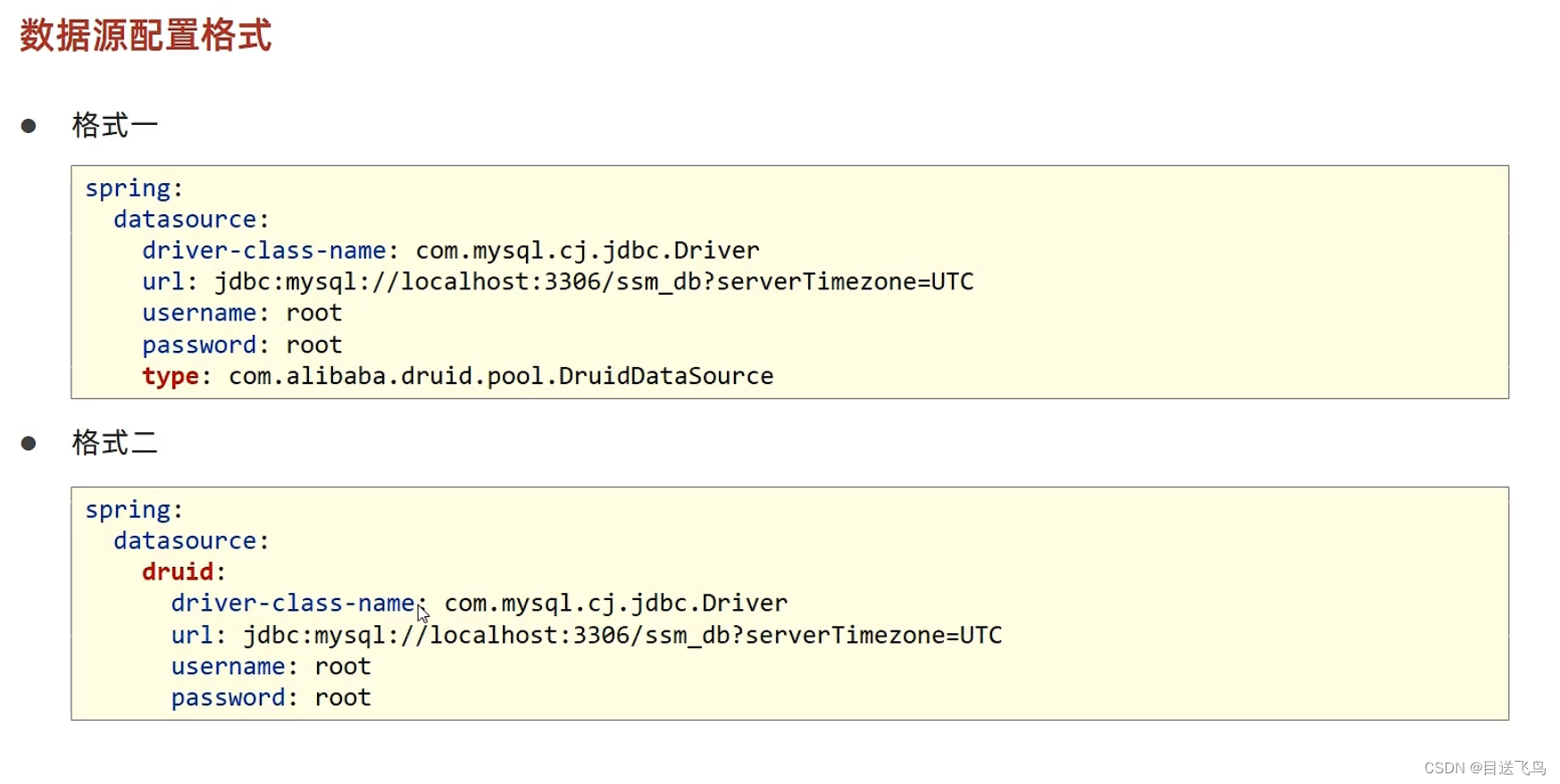This screenshot has height=784, width=1560.
Task: Click the 格式一 bullet label
Action: point(115,125)
